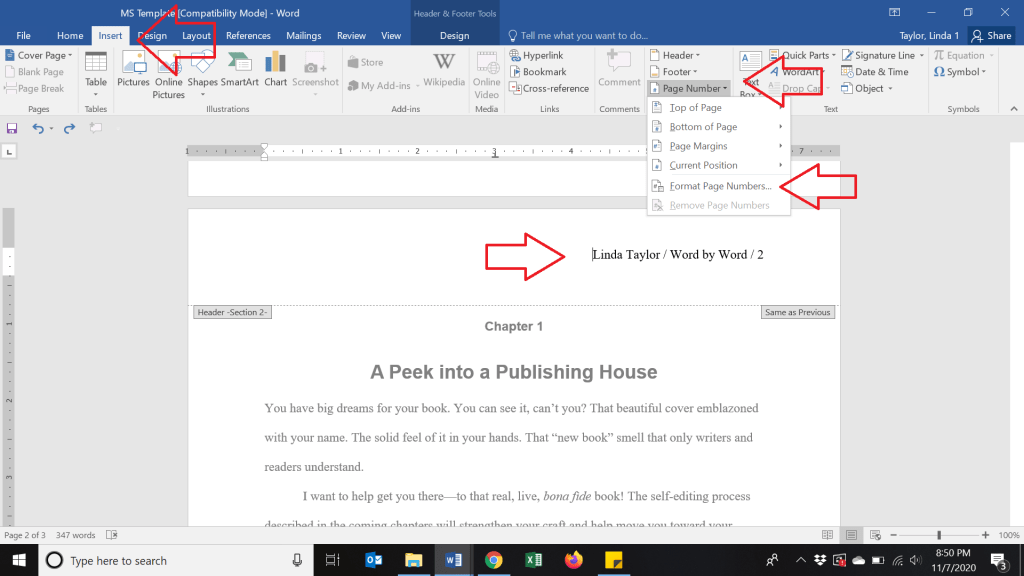Open Outlook from the taskbar

(374, 560)
